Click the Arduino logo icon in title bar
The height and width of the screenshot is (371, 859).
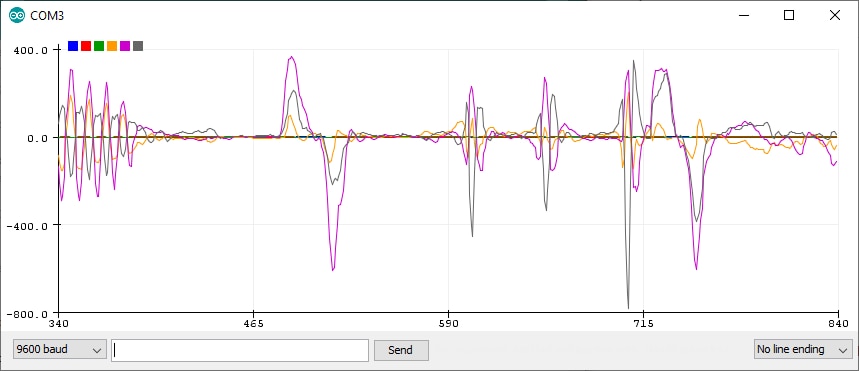click(17, 15)
